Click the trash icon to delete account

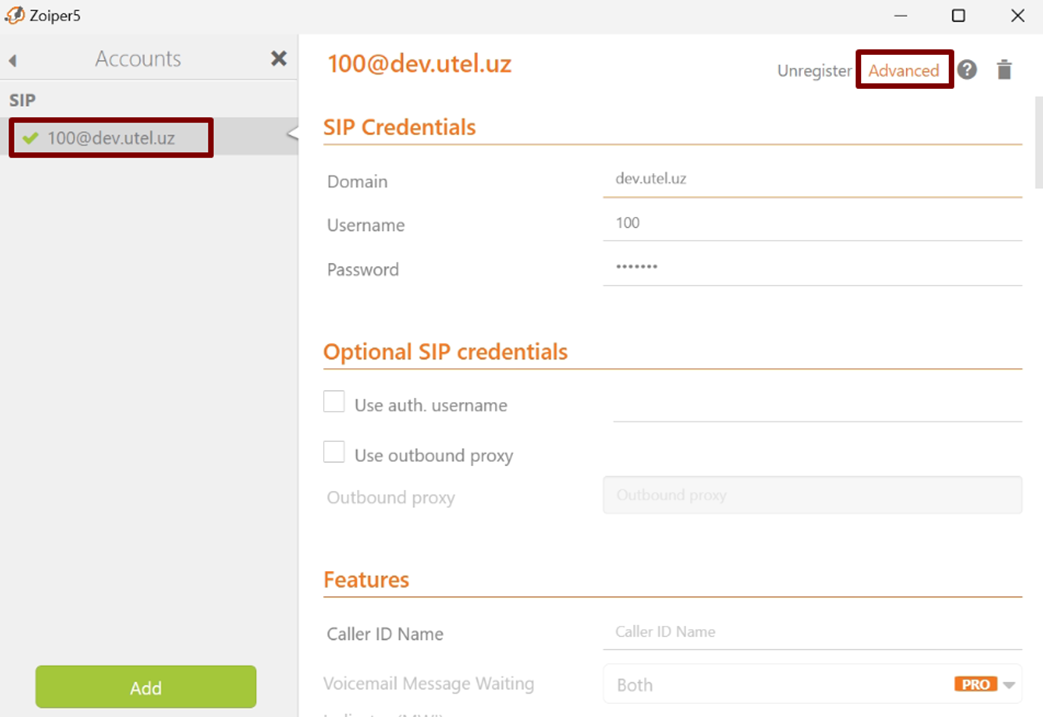click(x=1004, y=70)
